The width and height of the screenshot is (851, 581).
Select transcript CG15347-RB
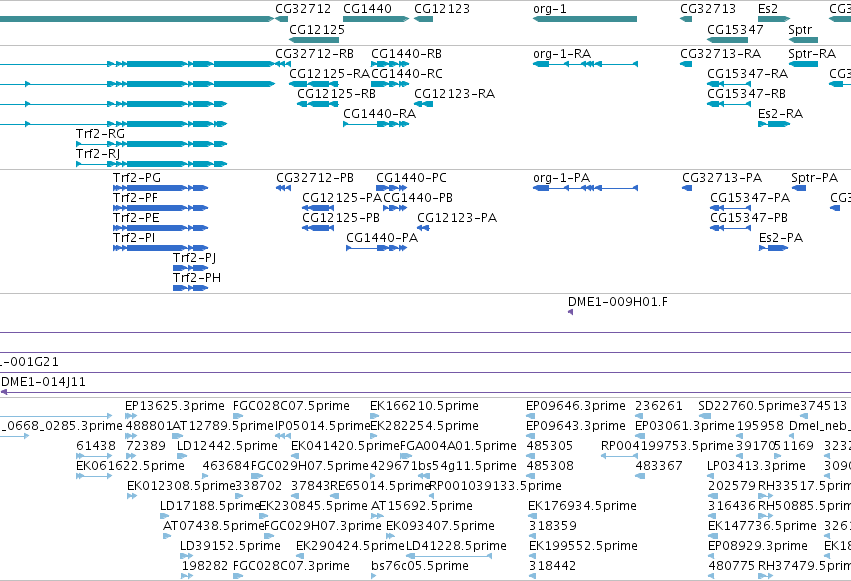click(746, 94)
